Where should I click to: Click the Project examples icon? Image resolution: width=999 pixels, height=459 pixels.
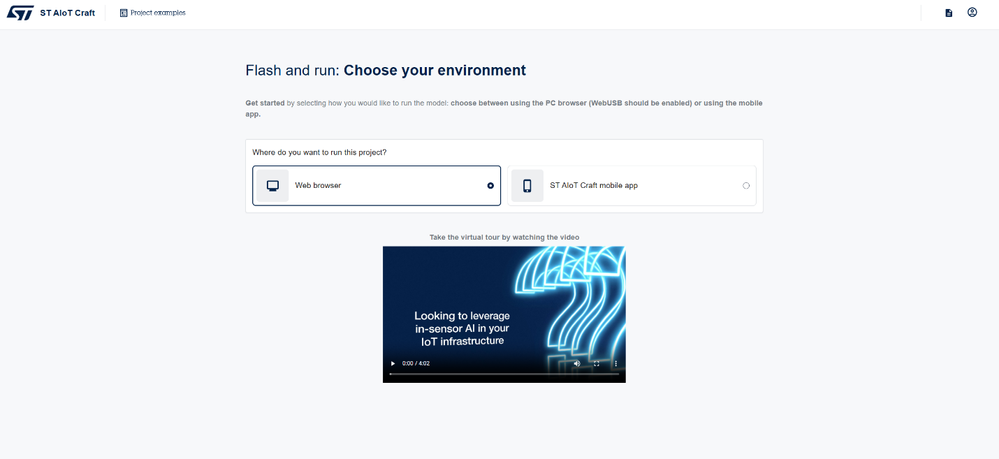coord(124,13)
